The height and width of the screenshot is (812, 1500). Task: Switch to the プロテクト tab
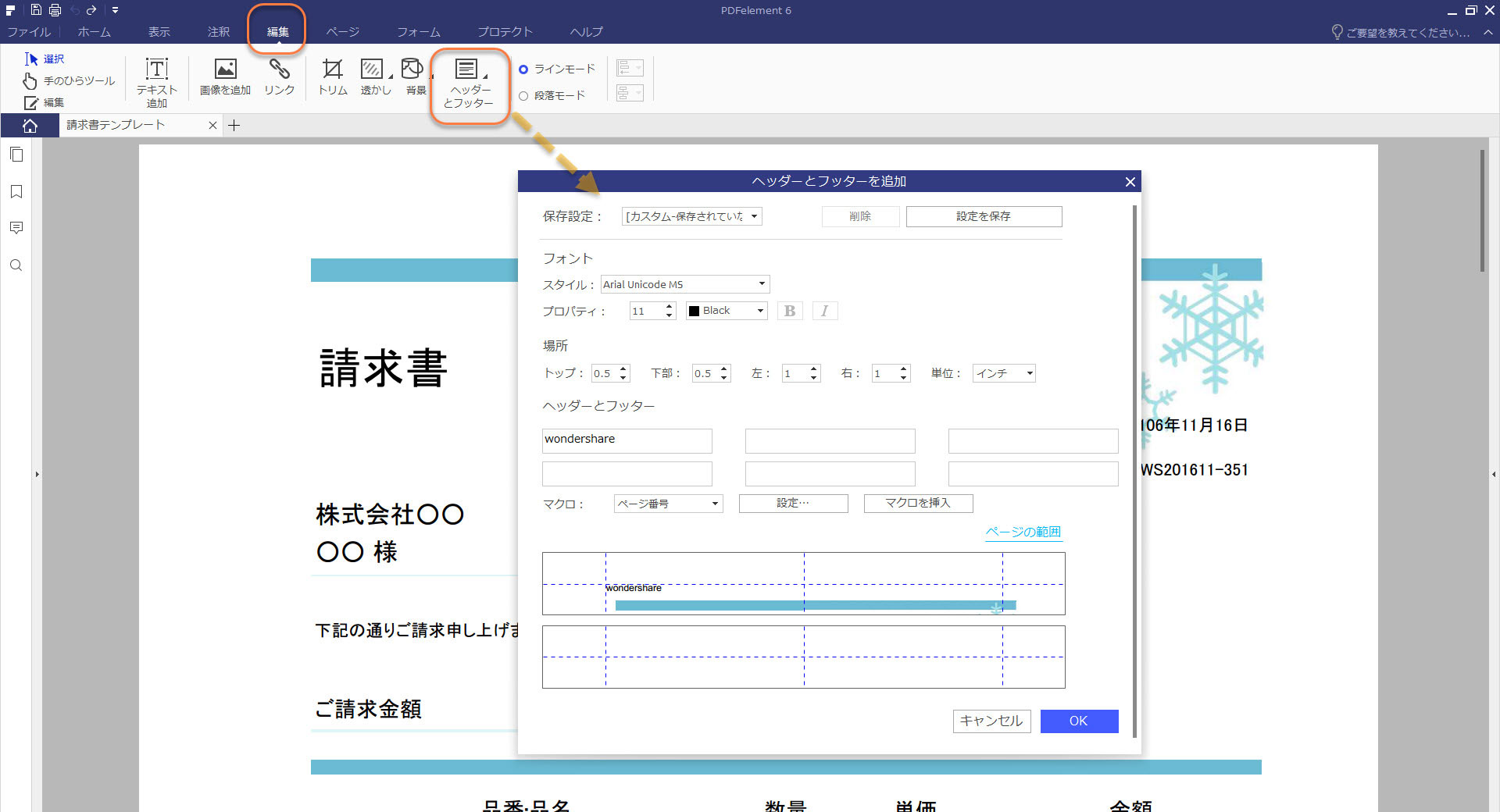pos(505,32)
